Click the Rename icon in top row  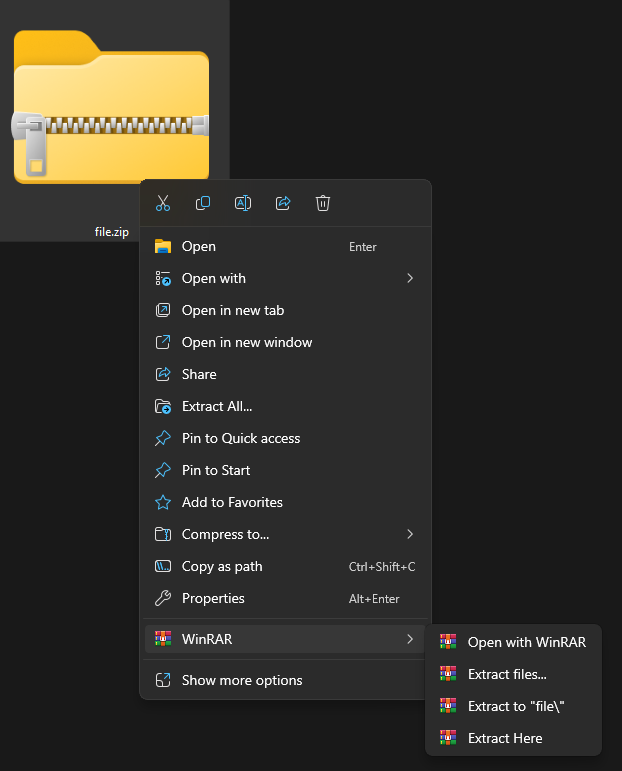pos(243,203)
